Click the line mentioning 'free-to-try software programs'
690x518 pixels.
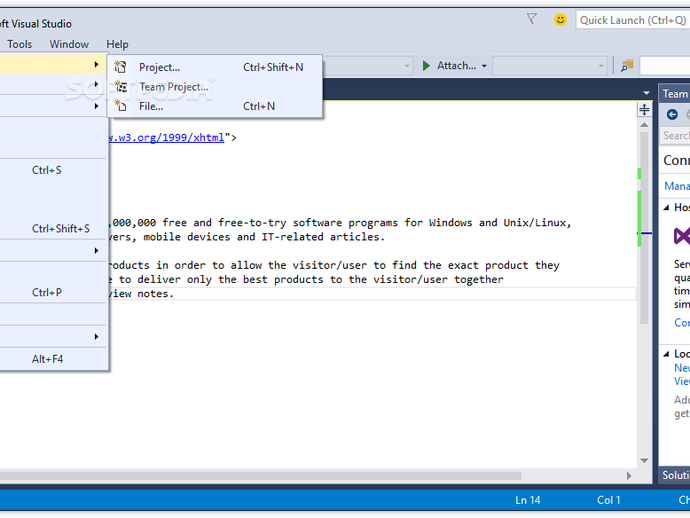(340, 223)
